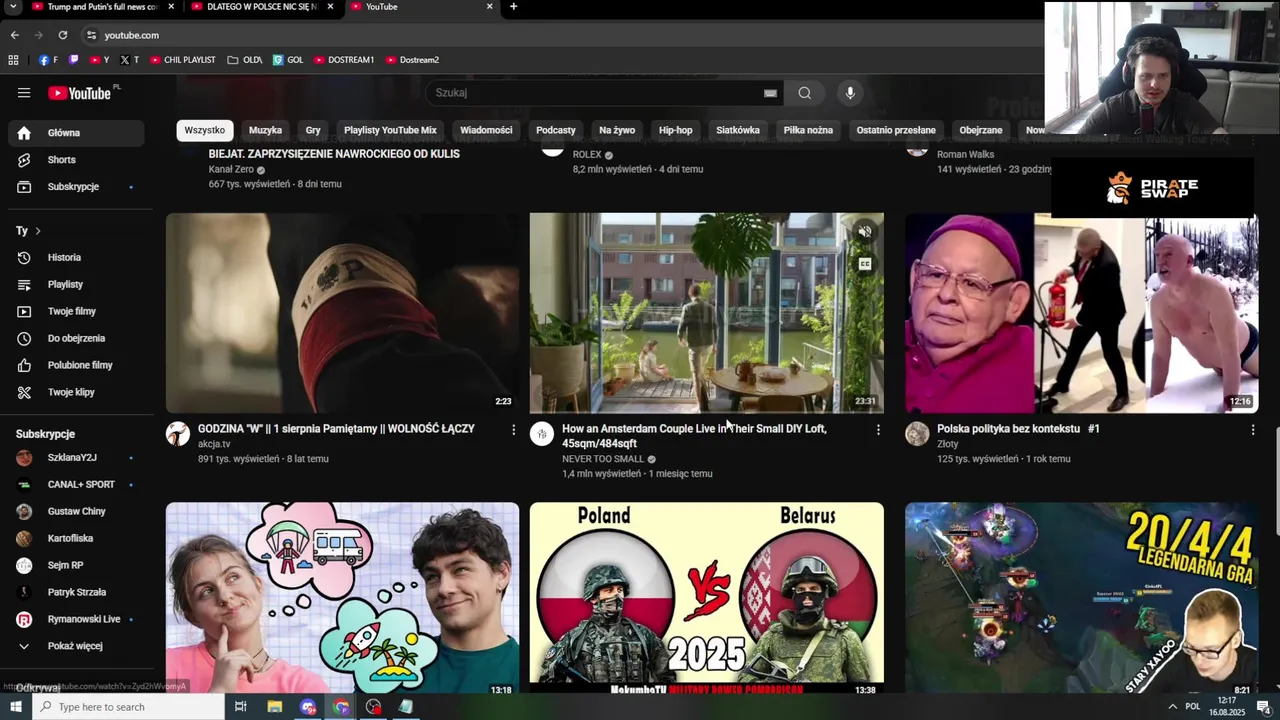Open the akcja.tv channel avatar
Viewport: 1280px width, 720px height.
178,434
